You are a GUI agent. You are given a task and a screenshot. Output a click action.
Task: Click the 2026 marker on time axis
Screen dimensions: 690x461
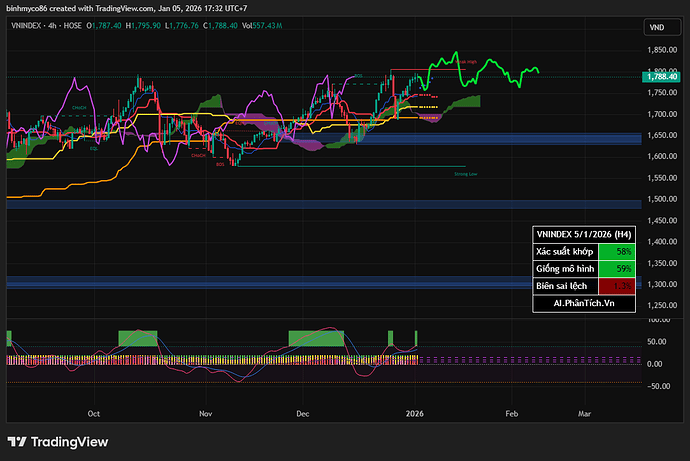414,411
